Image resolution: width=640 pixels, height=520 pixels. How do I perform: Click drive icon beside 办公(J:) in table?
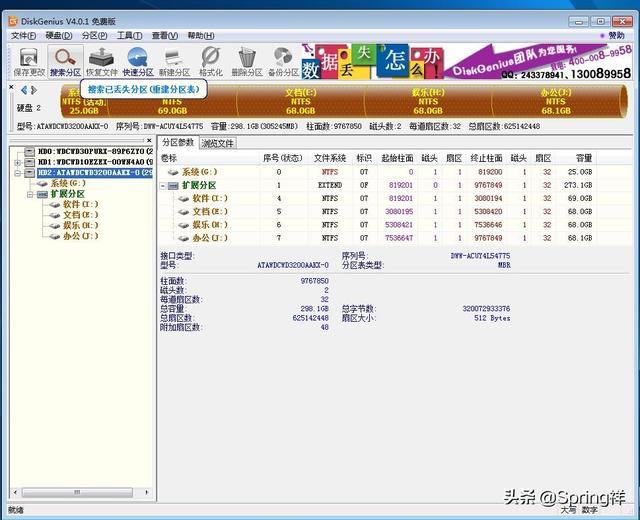click(184, 238)
